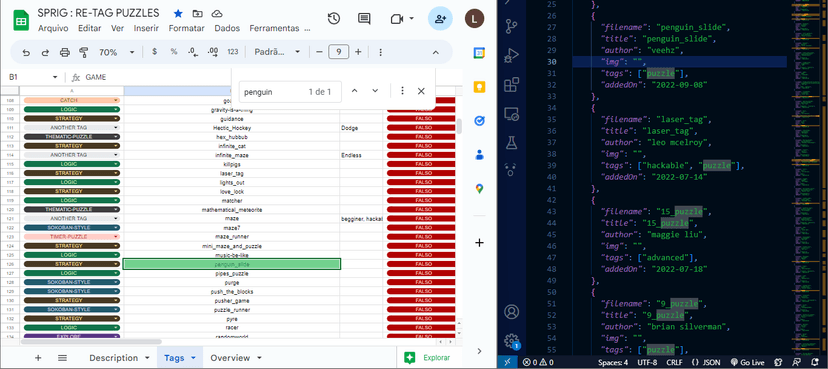Open the 70% zoom dropdown
Screen dimensions: 828x369
click(117, 52)
